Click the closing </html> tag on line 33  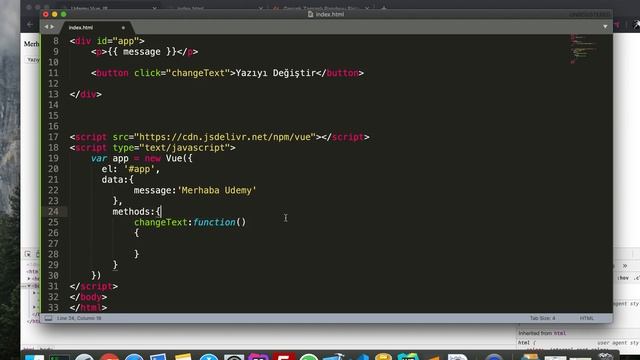click(88, 308)
